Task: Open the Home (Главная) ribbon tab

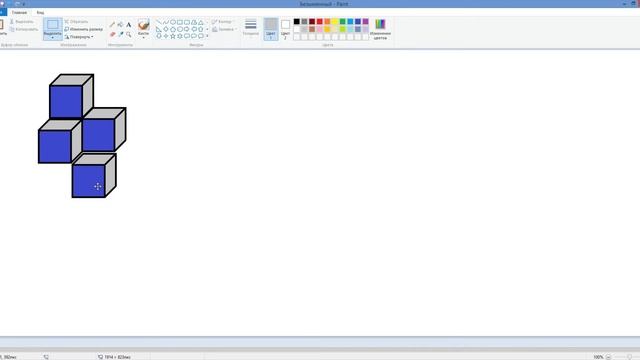Action: (19, 13)
